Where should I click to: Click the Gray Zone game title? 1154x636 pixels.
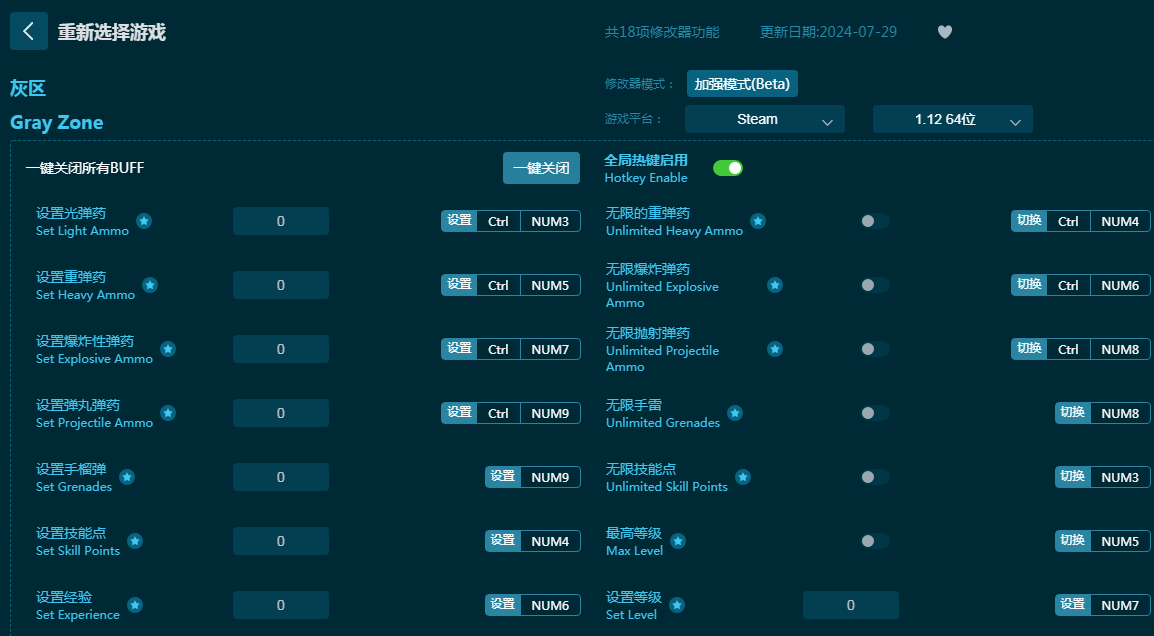click(x=57, y=122)
